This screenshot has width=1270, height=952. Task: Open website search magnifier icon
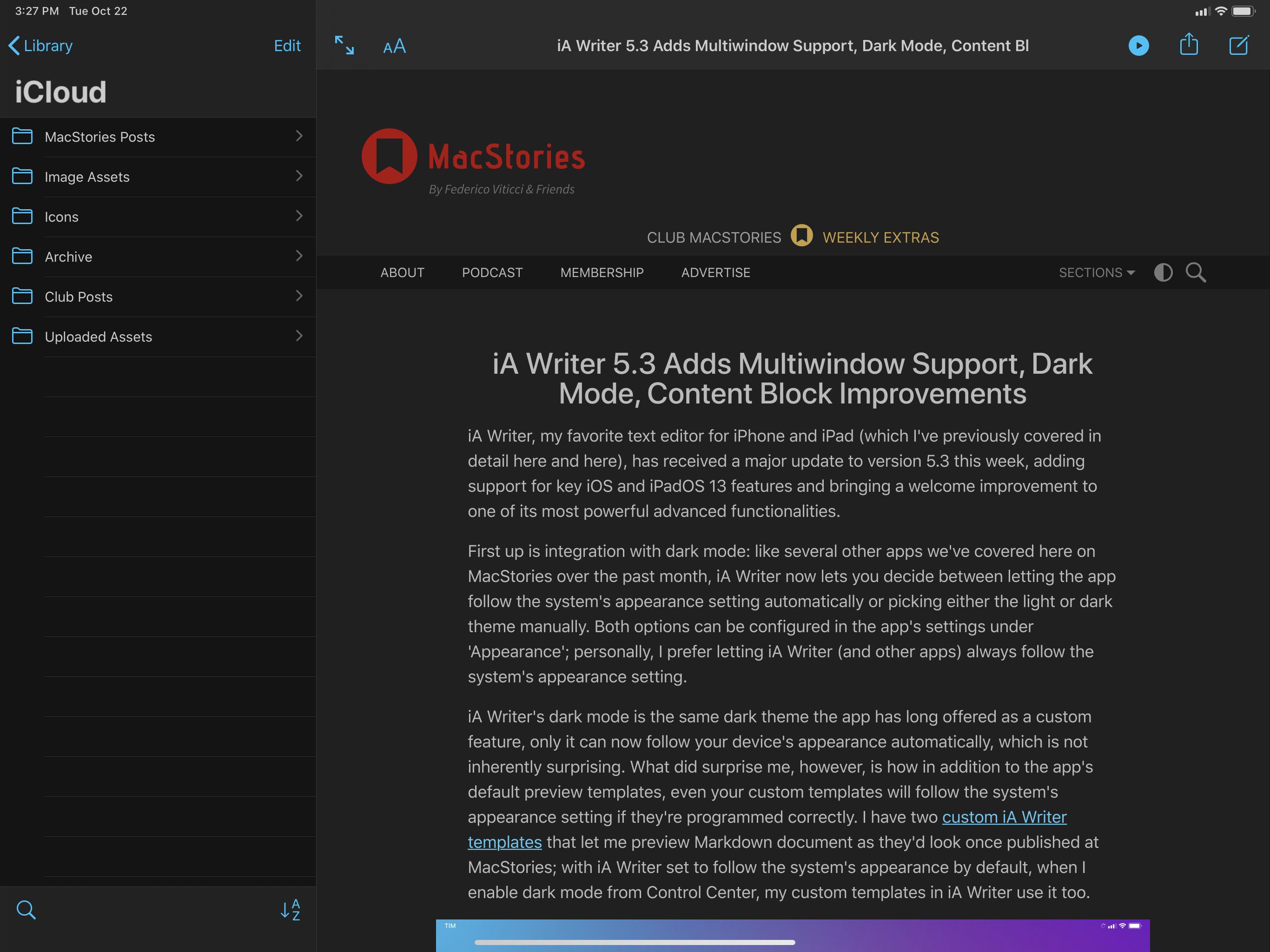(1196, 272)
